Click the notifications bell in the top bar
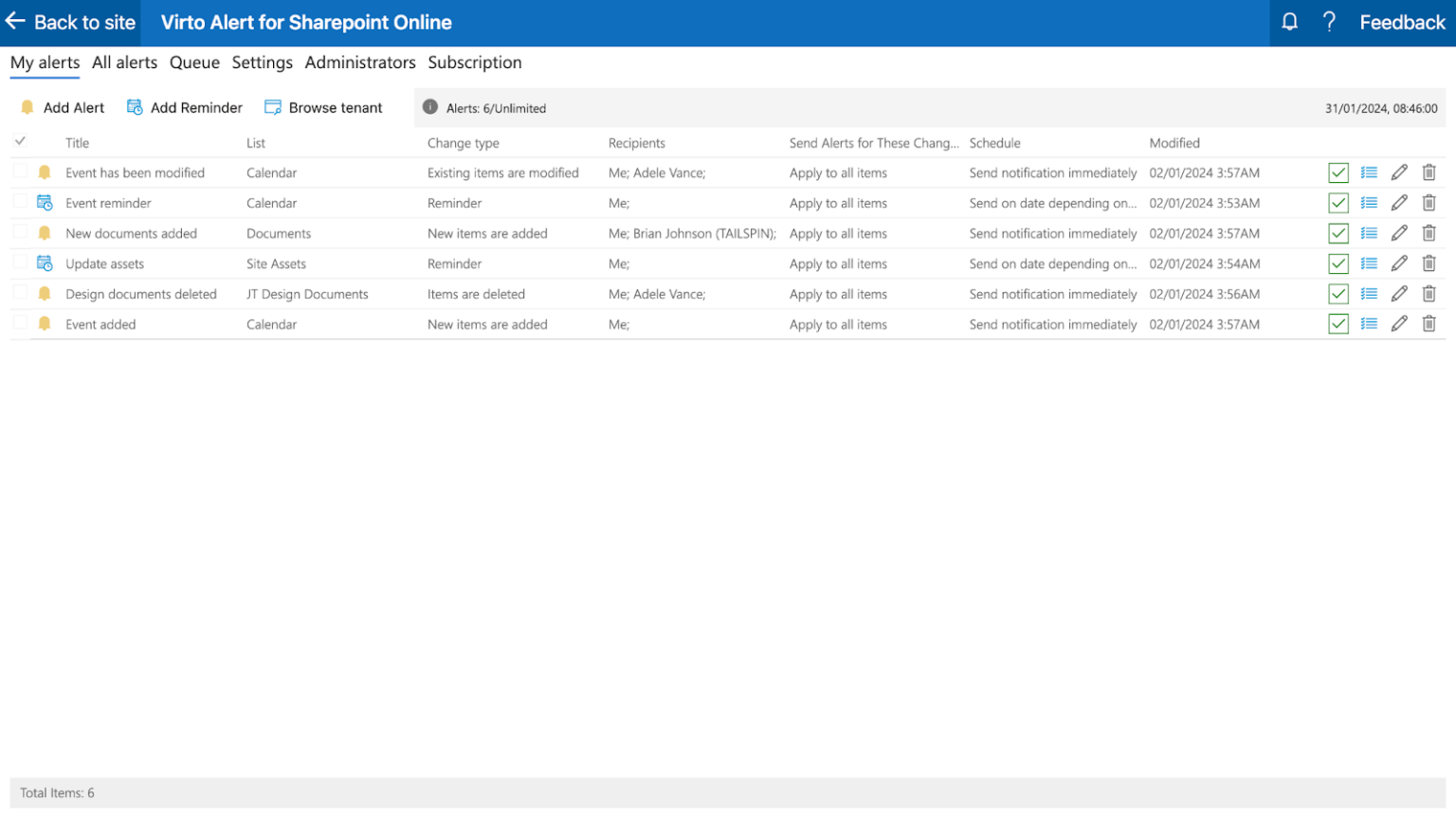 click(1289, 21)
